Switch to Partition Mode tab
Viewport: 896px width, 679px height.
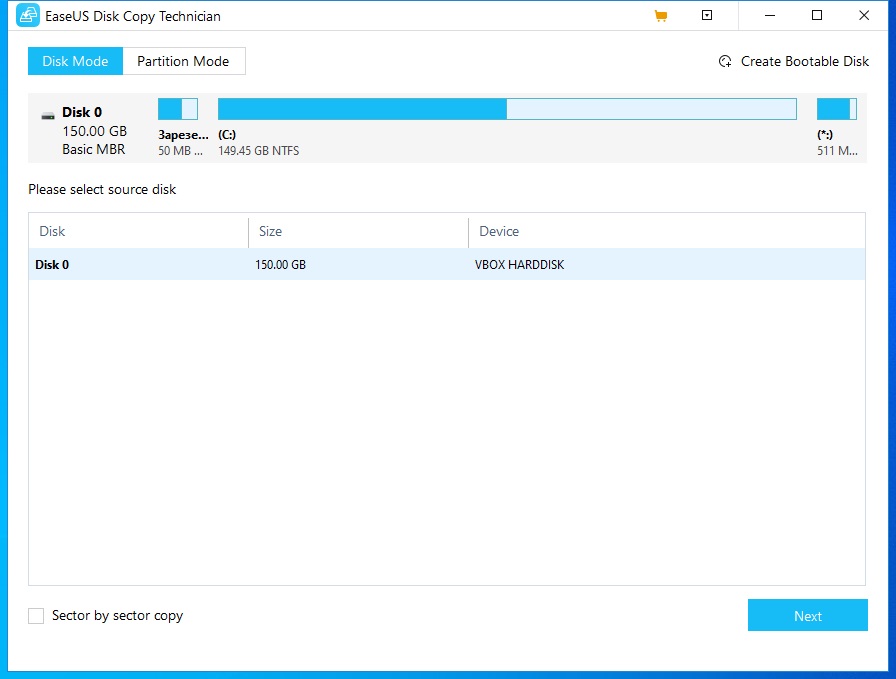click(x=183, y=61)
